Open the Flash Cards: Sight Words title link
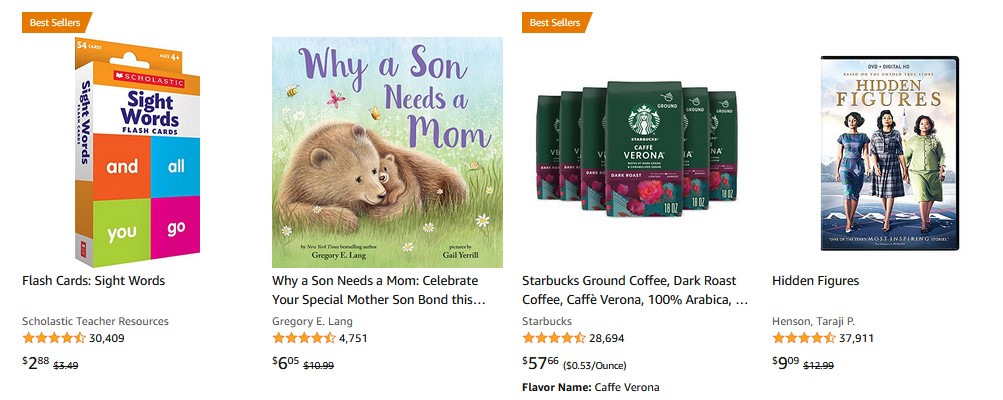Viewport: 1003px width, 400px height. 93,281
